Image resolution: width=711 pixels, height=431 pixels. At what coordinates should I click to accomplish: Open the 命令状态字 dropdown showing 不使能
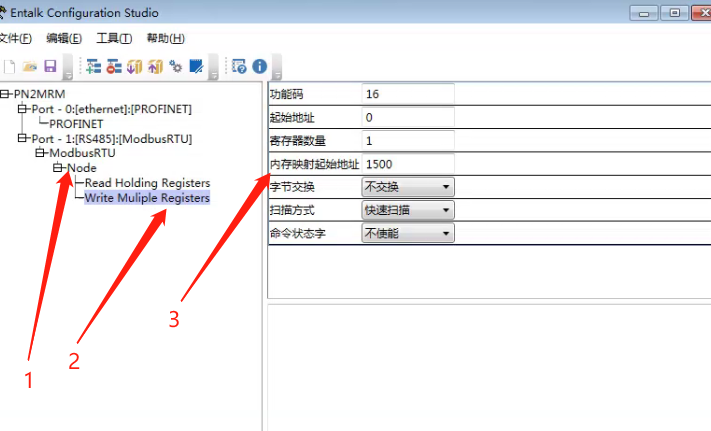coord(408,233)
